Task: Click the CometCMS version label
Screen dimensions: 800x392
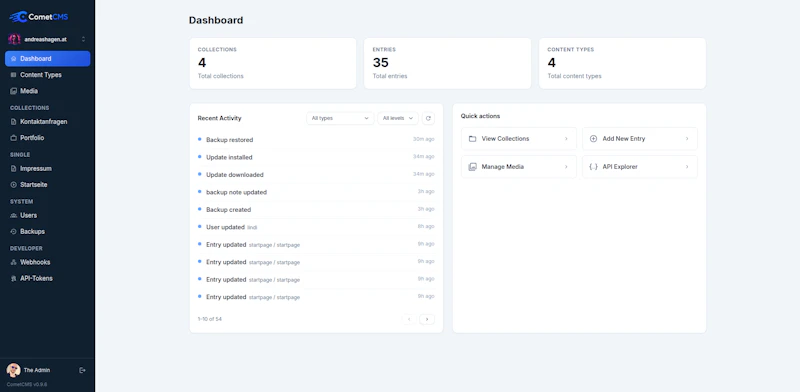Action: [27, 384]
